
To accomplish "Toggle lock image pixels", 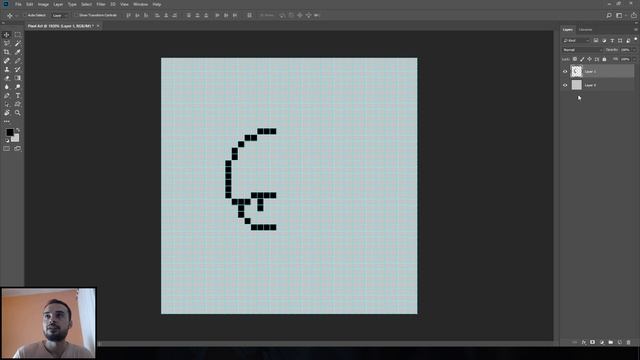I will [582, 59].
